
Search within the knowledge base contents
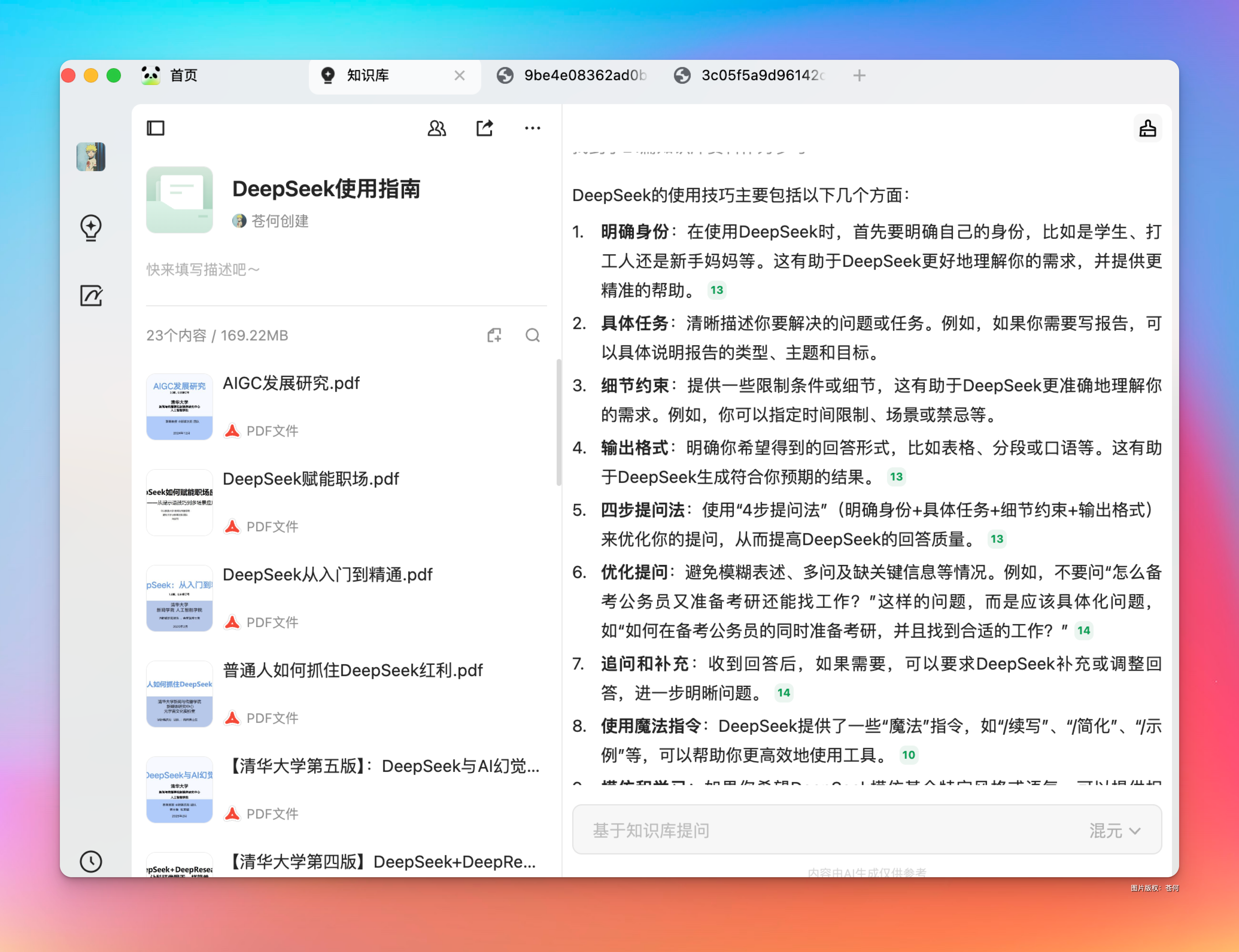pyautogui.click(x=532, y=335)
